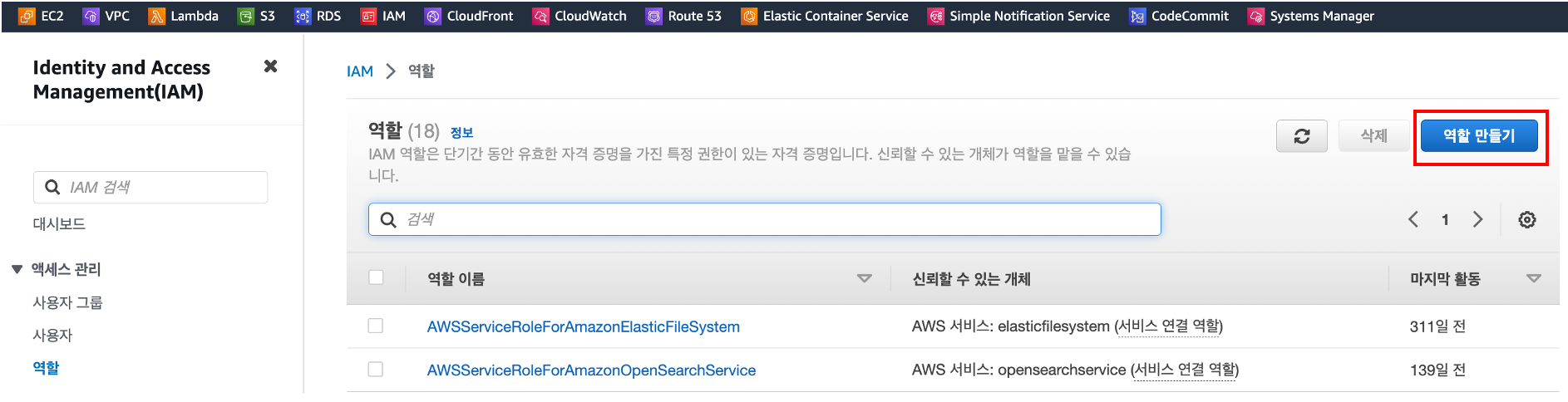Sort by 마지막 활동 column arrow
Screen dimensions: 1568x402
[1534, 279]
